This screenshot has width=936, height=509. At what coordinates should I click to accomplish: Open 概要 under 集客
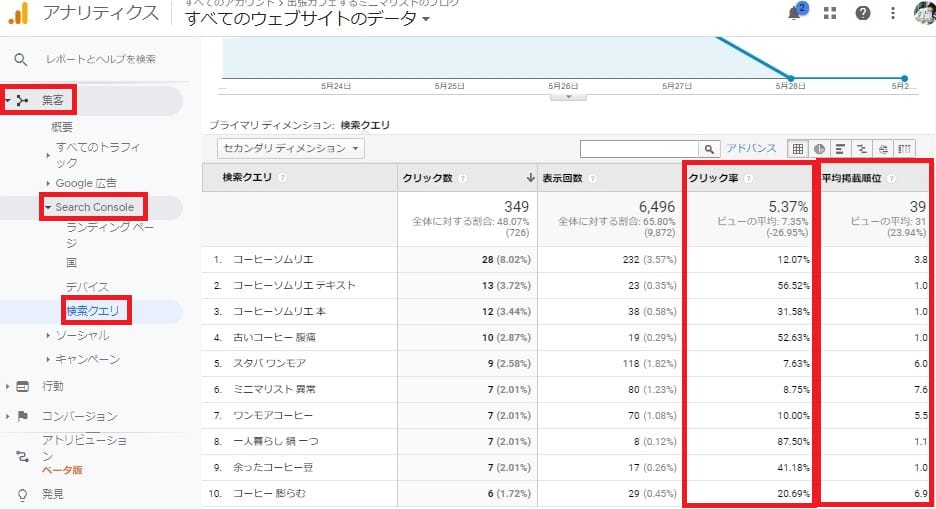point(62,127)
